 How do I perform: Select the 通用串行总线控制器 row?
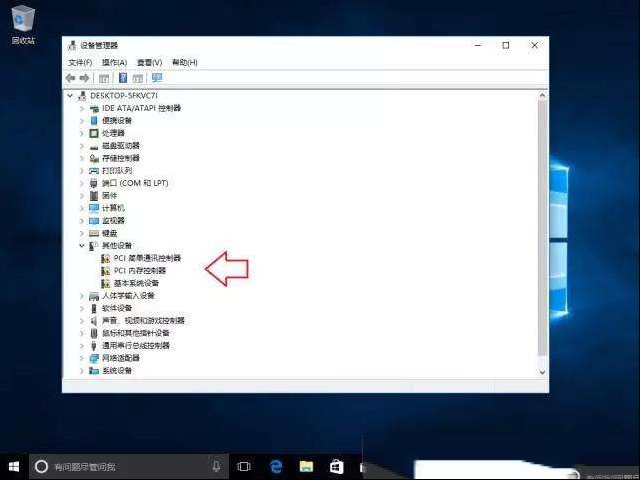point(136,346)
